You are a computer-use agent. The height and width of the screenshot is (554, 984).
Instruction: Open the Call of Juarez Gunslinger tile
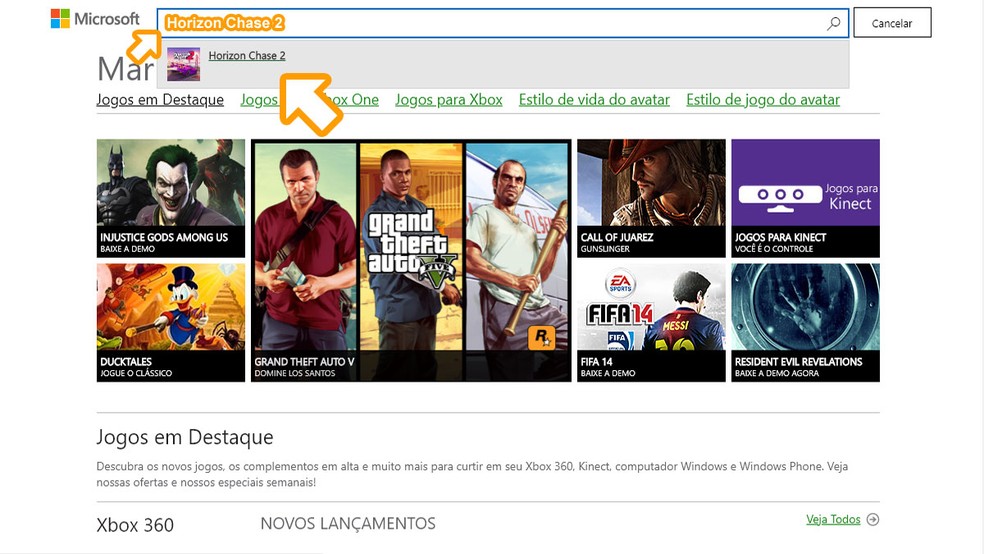coord(651,198)
